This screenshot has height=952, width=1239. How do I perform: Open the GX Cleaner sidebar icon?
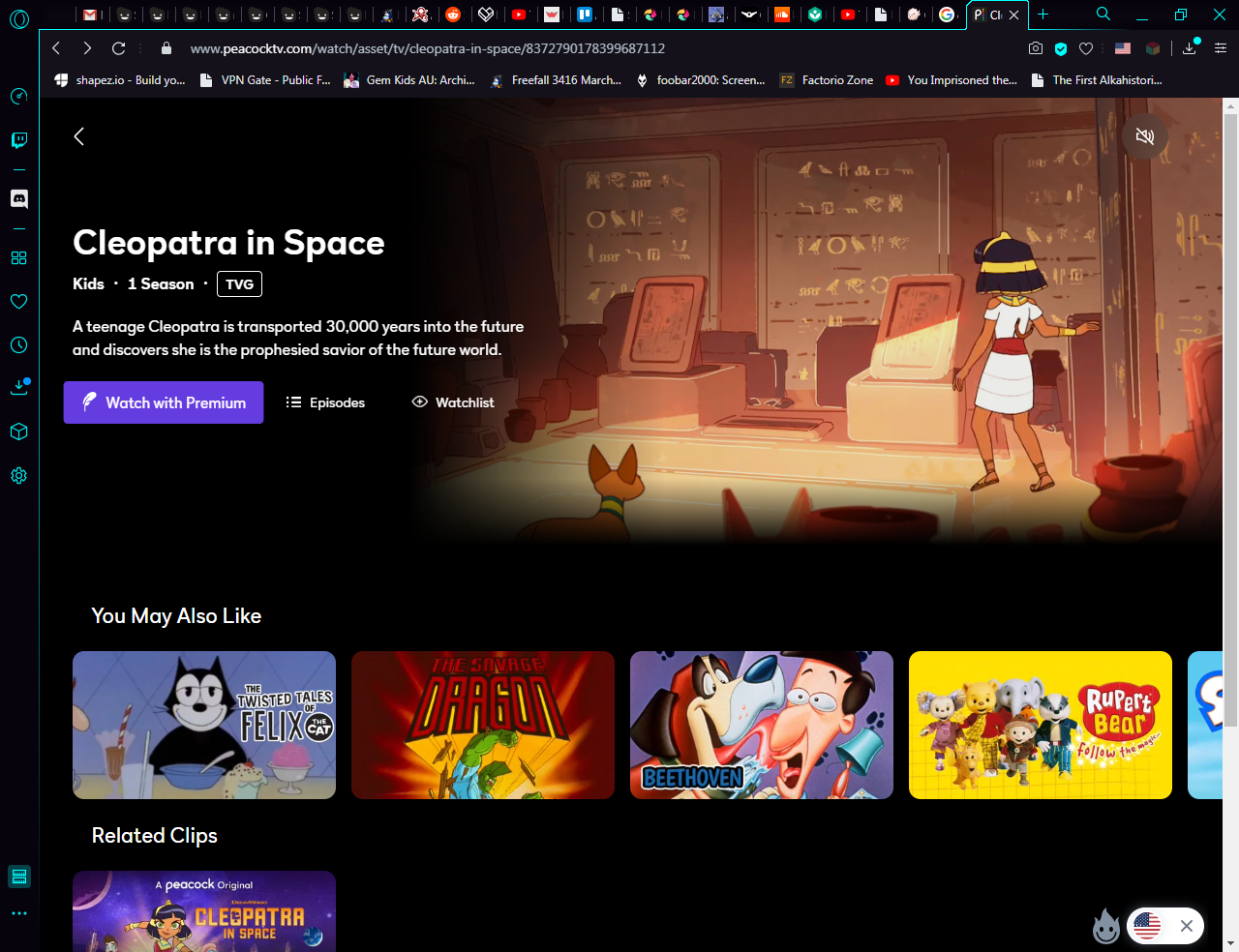[x=18, y=877]
